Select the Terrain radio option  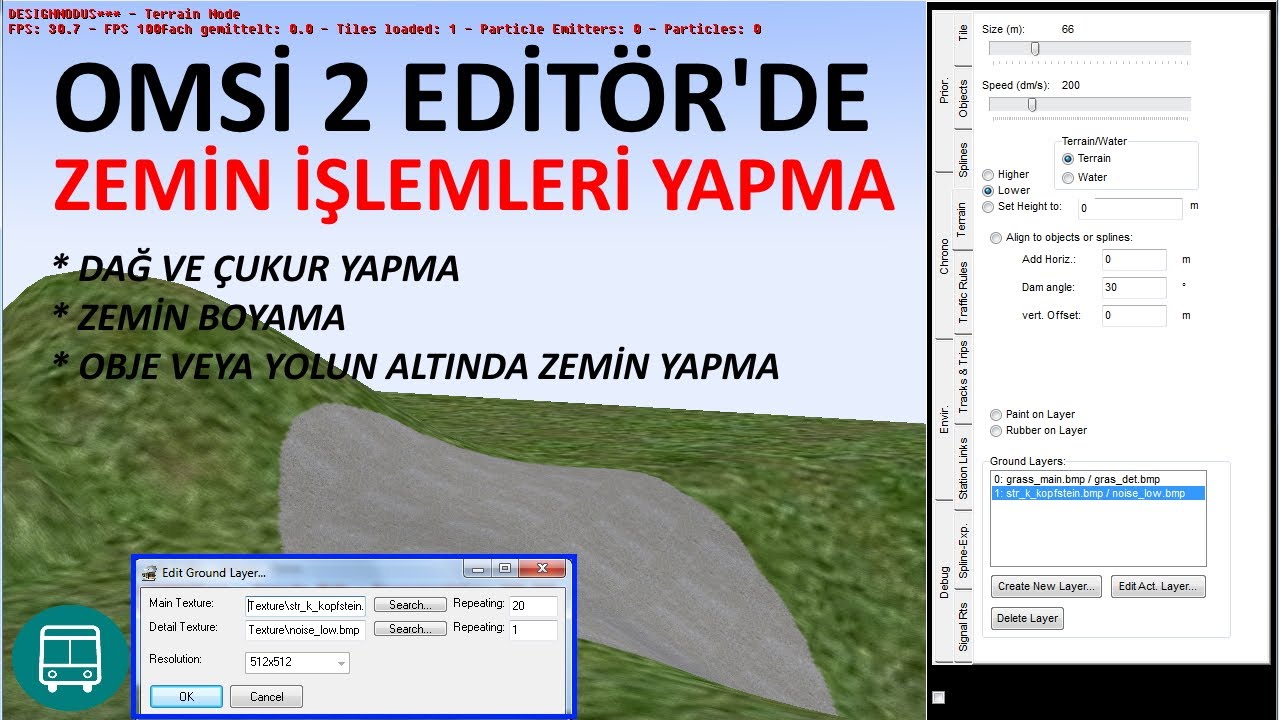coord(1086,159)
